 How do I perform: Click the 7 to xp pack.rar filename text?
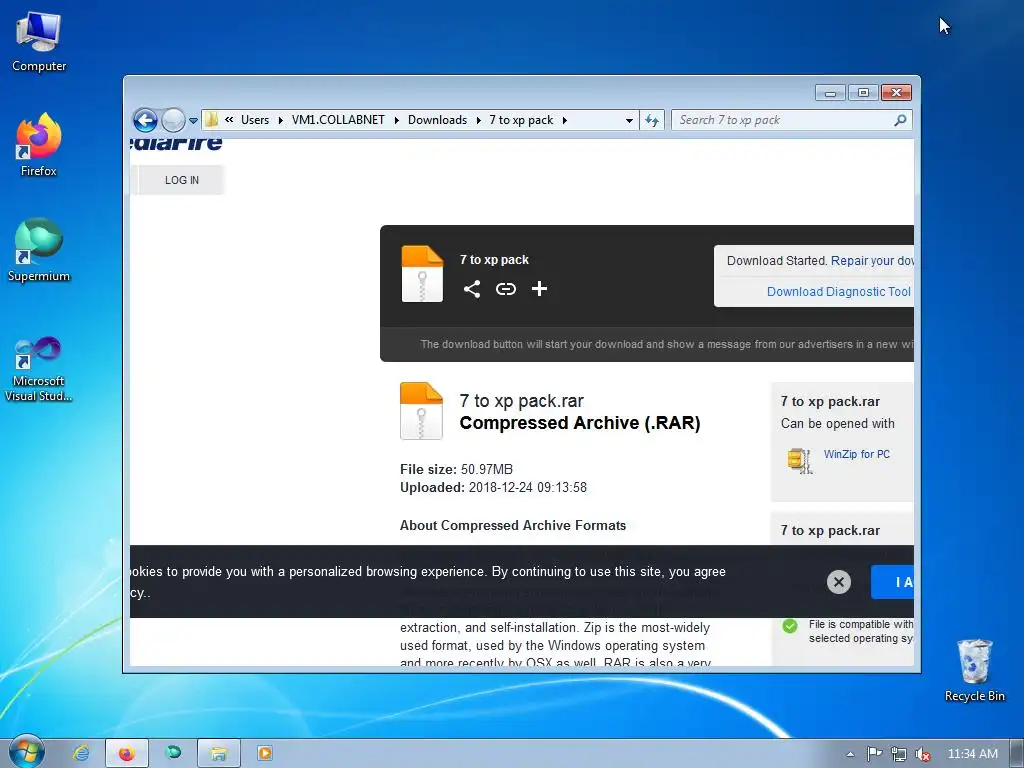click(521, 401)
